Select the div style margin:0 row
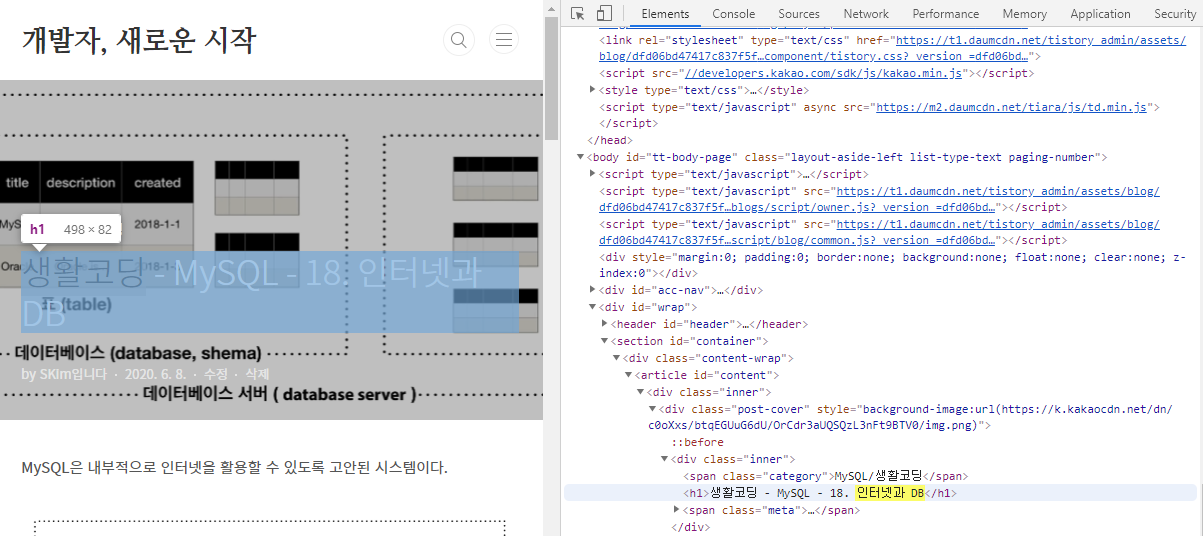Screen dimensions: 1203x536 point(892,265)
